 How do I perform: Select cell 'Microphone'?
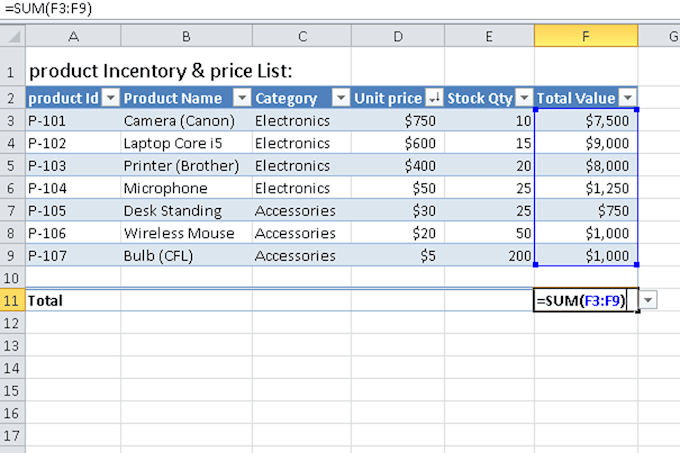click(x=186, y=188)
